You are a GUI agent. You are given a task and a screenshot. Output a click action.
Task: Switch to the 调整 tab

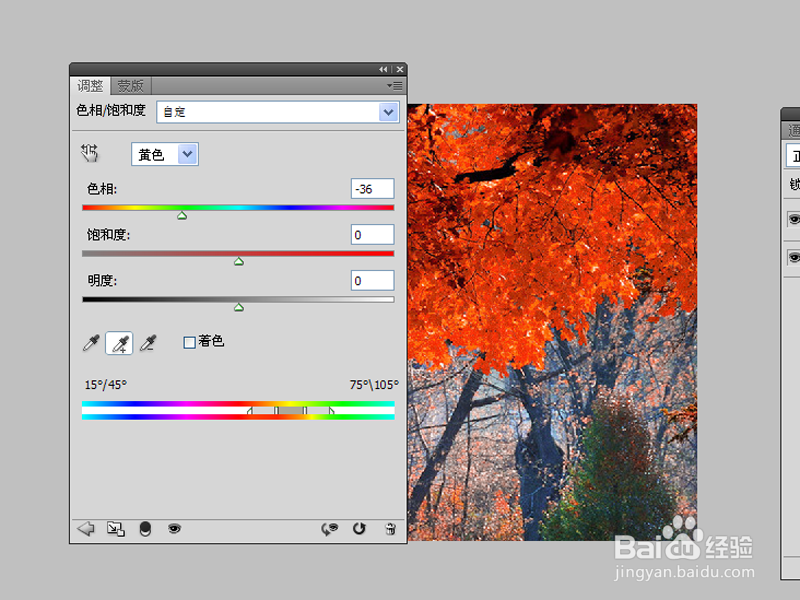[90, 86]
